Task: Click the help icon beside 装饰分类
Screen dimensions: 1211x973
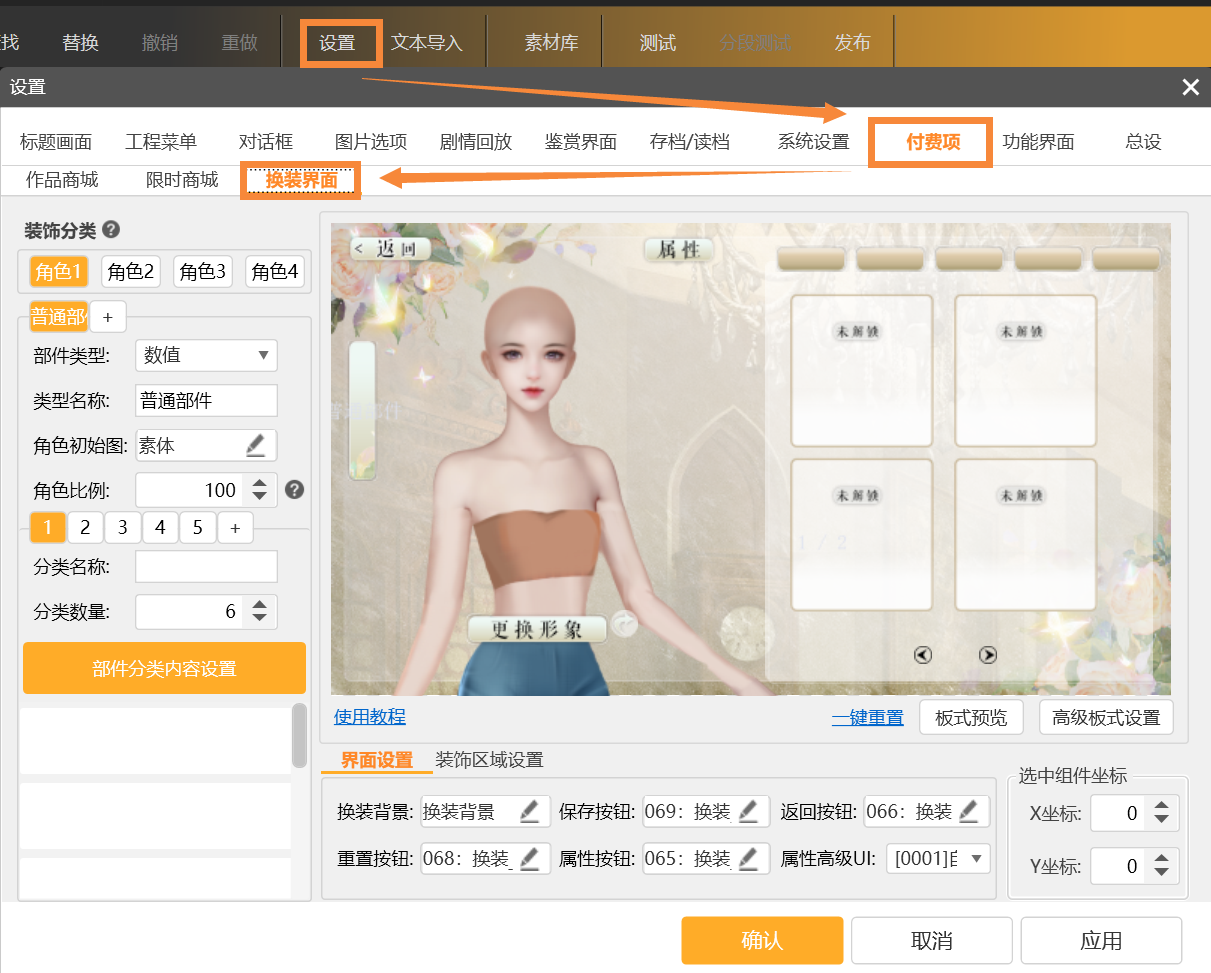Action: coord(111,230)
